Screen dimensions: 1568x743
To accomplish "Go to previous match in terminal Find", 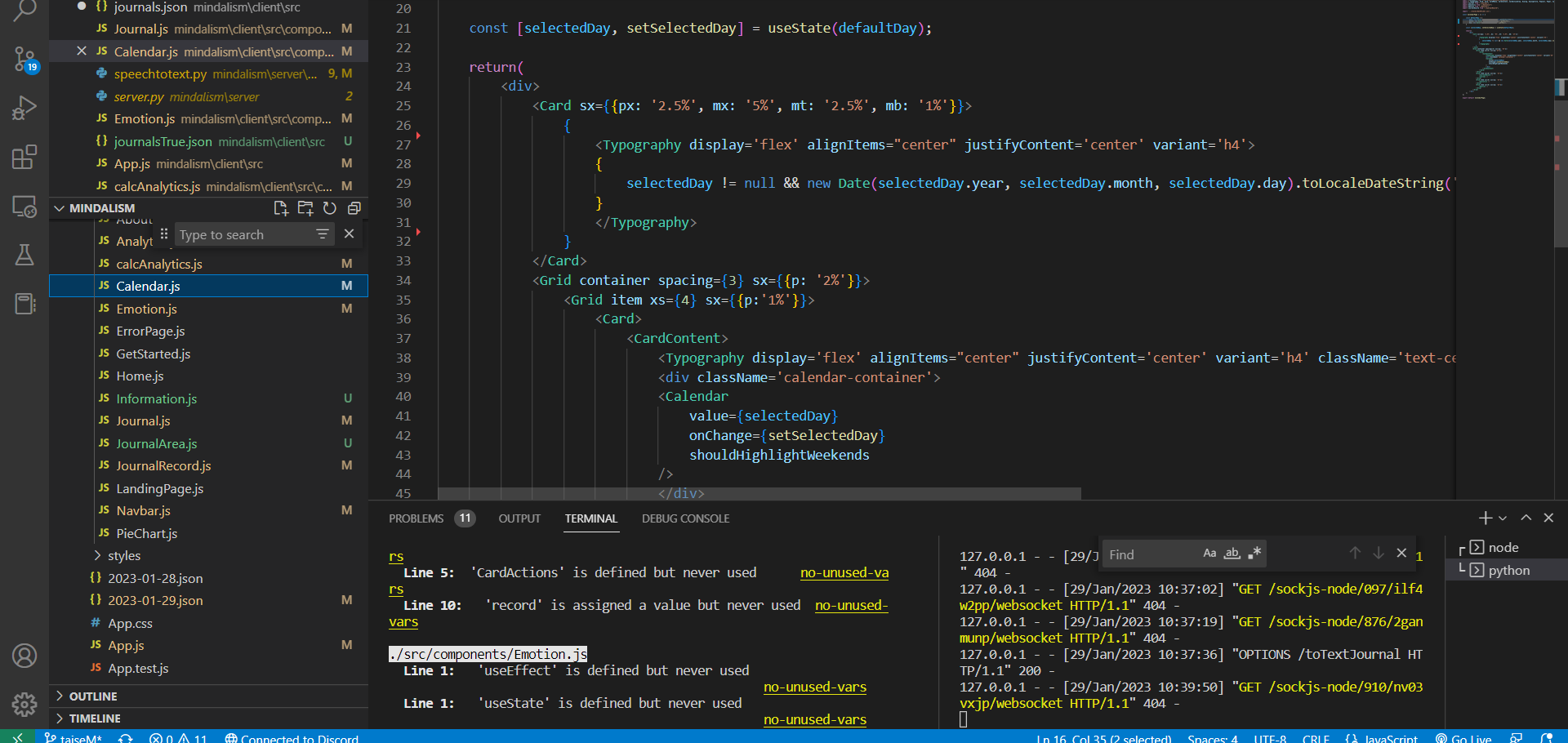I will click(x=1355, y=553).
